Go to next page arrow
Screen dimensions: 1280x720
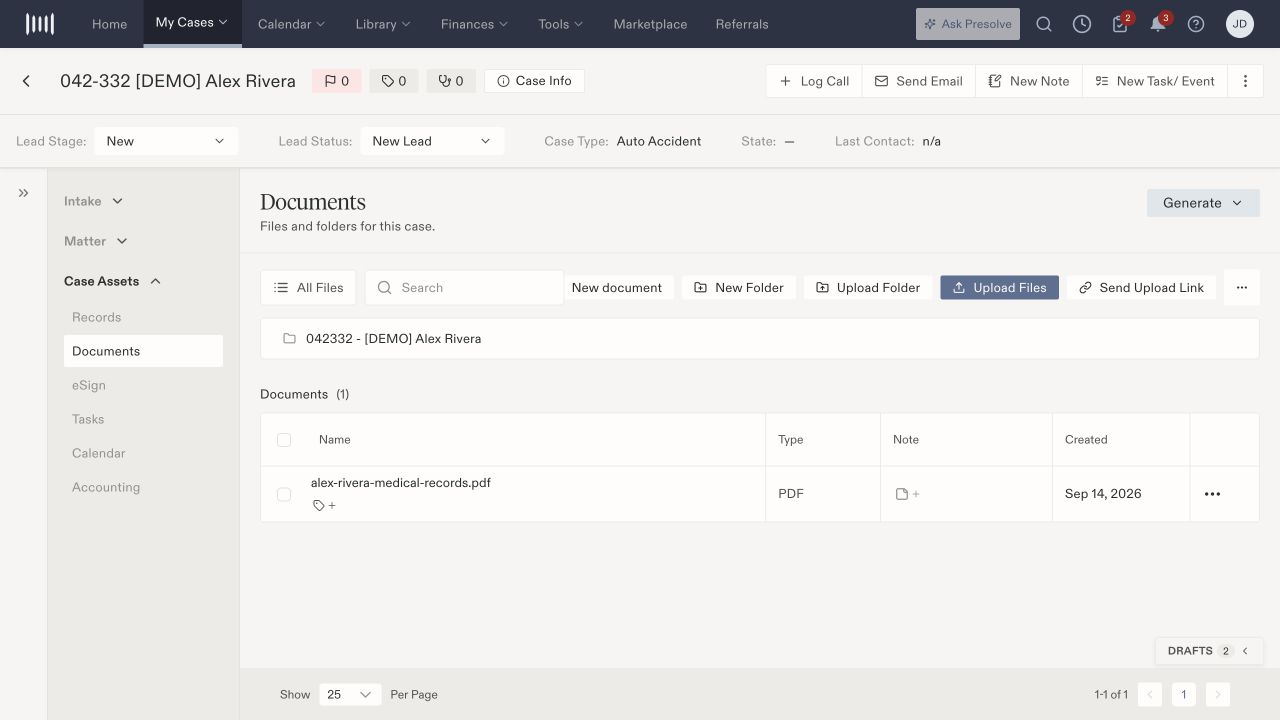pos(1217,694)
